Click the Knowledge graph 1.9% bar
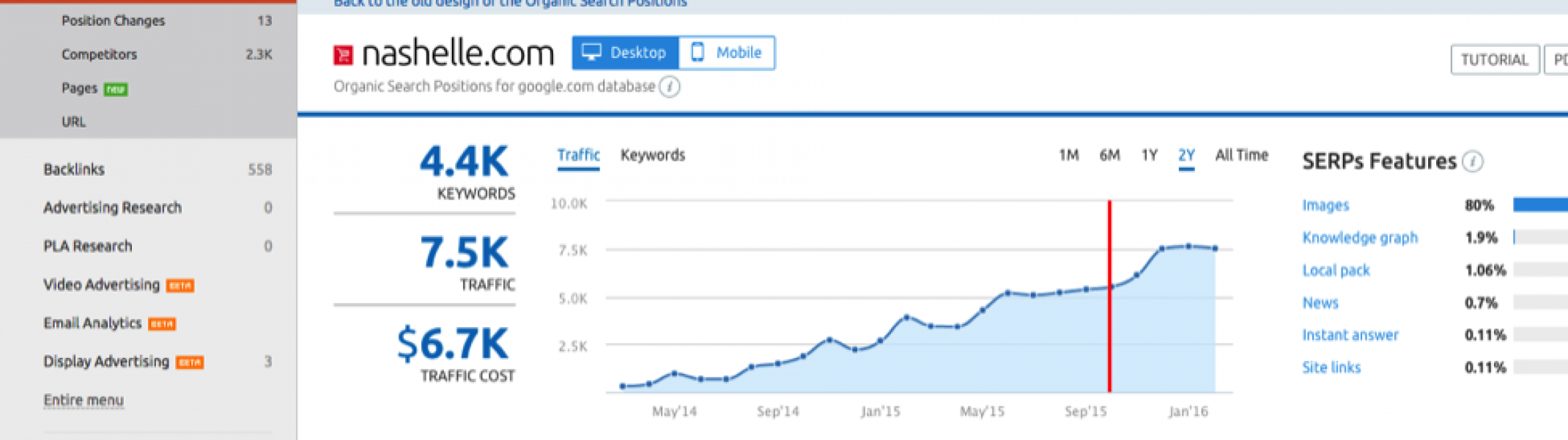 click(x=1540, y=238)
